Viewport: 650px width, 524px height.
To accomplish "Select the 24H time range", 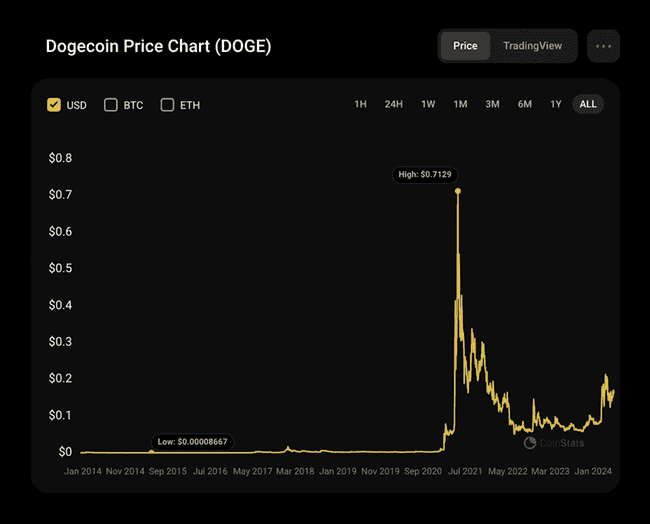I will click(394, 104).
